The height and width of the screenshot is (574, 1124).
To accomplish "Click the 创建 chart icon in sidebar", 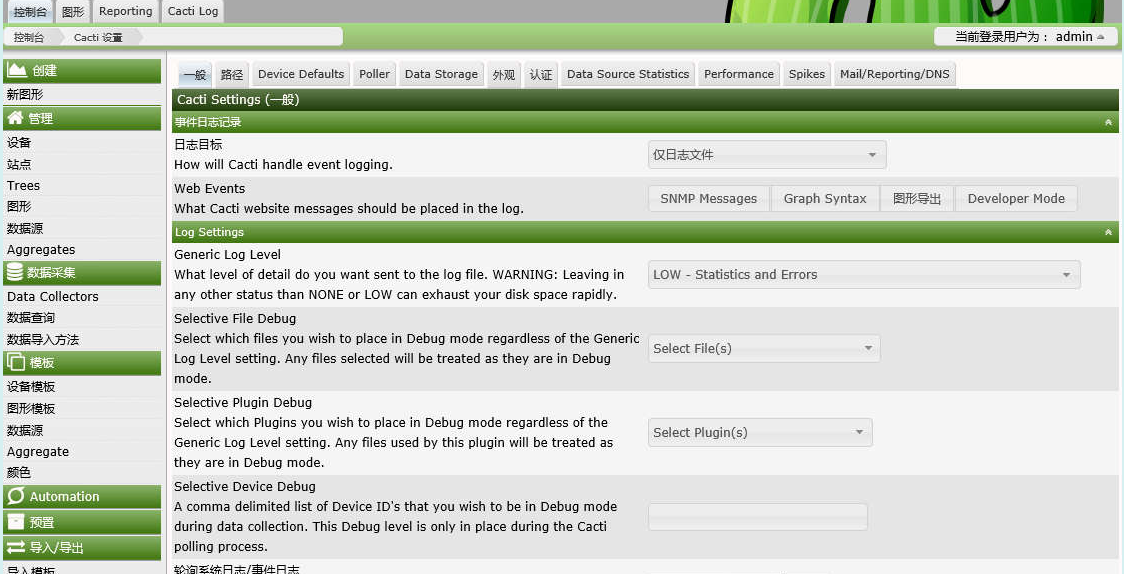I will [16, 70].
